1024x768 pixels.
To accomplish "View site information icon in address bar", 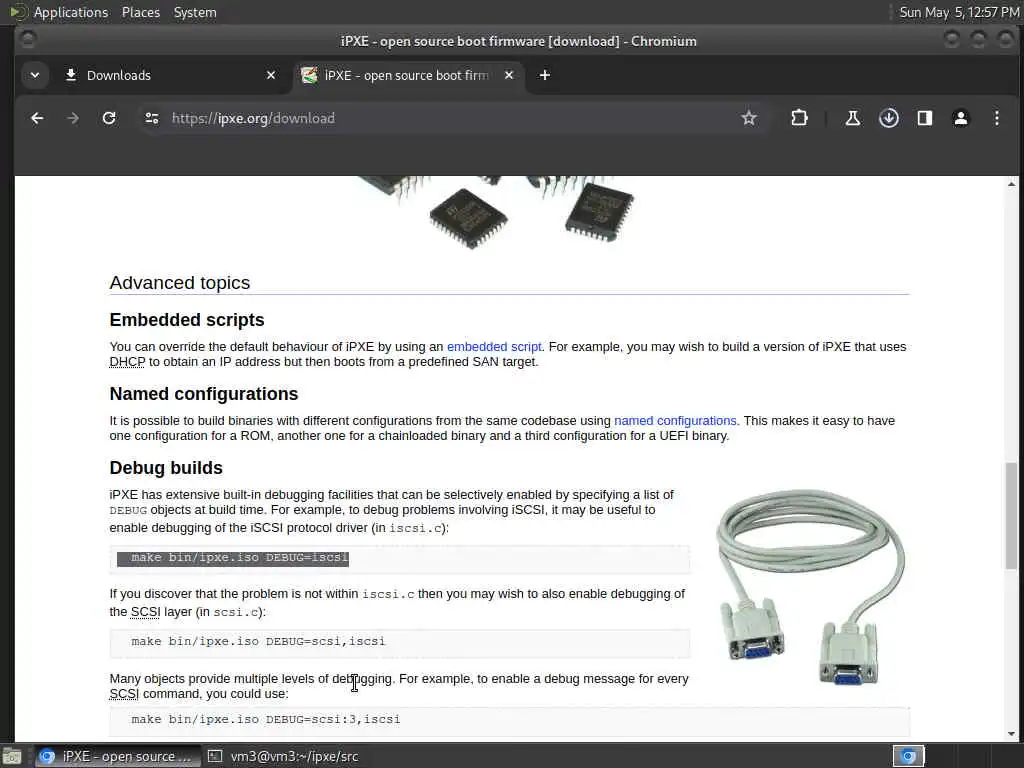I will click(x=152, y=118).
